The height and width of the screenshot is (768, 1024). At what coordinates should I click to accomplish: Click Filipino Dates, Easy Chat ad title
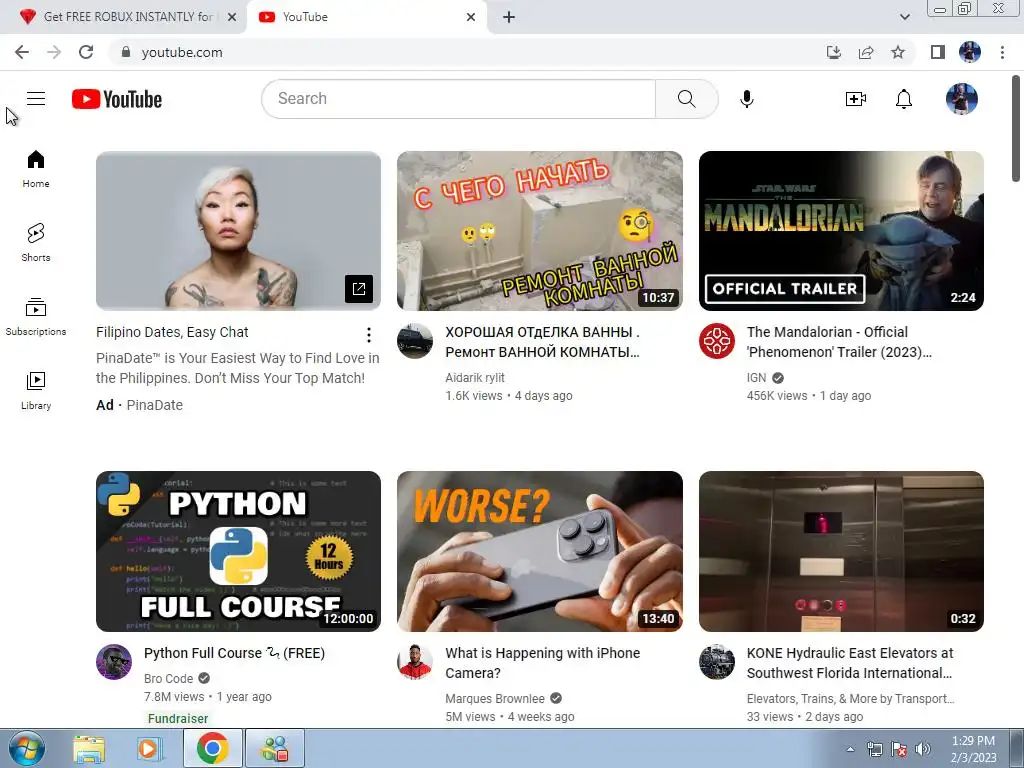point(172,332)
